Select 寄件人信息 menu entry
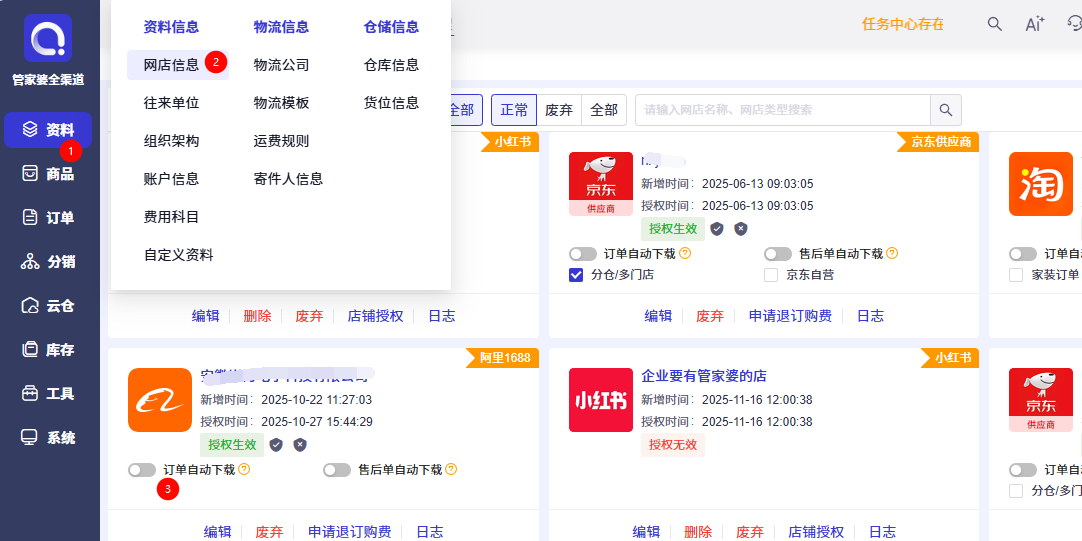The image size is (1082, 541). (x=288, y=179)
